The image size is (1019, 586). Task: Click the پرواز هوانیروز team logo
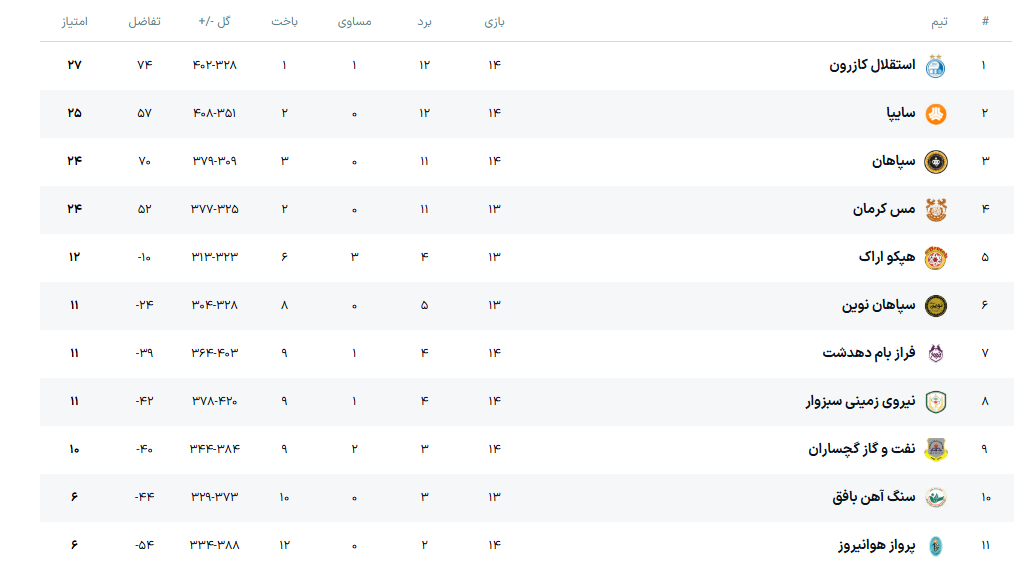tap(935, 546)
